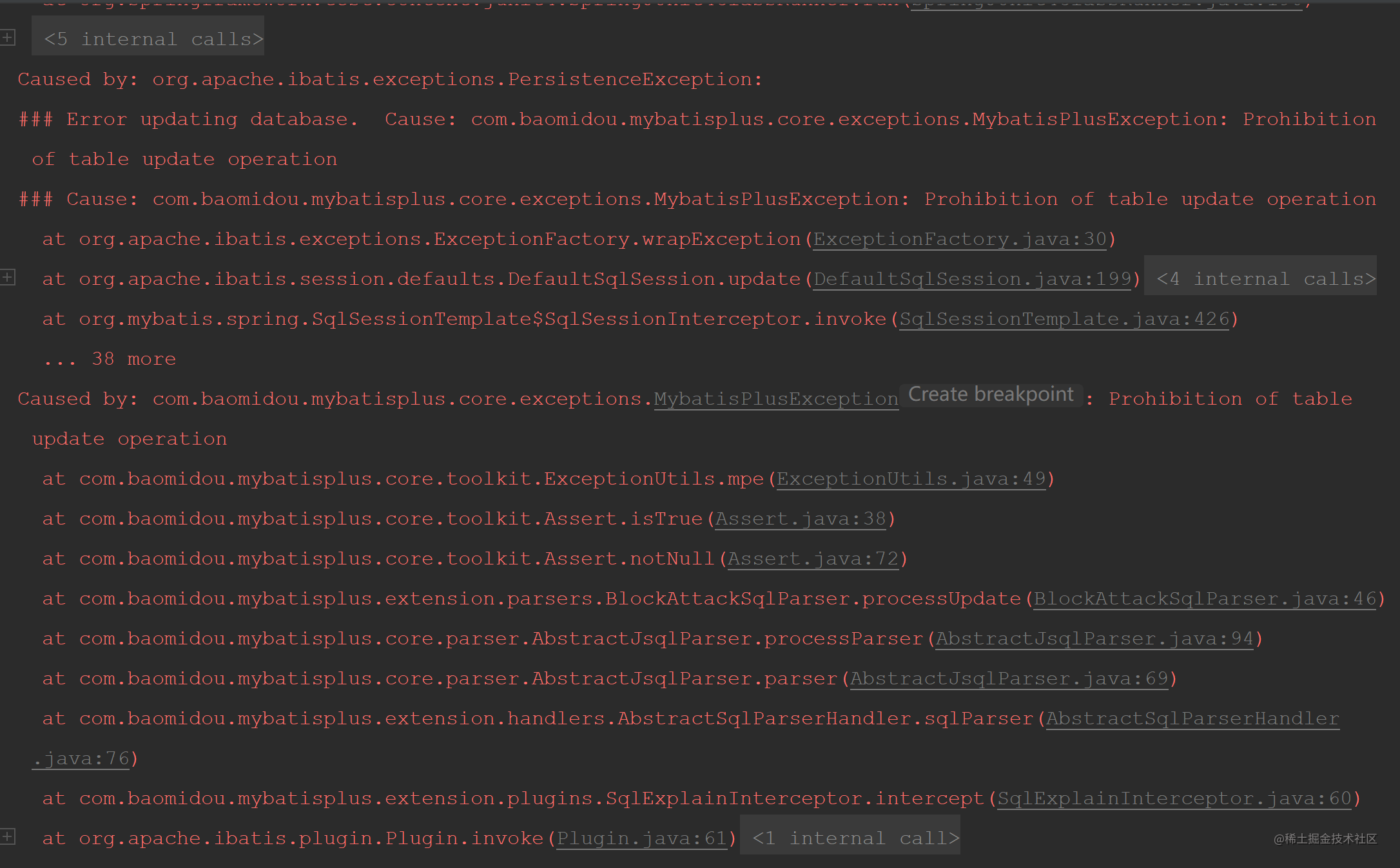The image size is (1400, 868).
Task: Click the MybatisPlusException class link
Action: tap(776, 399)
